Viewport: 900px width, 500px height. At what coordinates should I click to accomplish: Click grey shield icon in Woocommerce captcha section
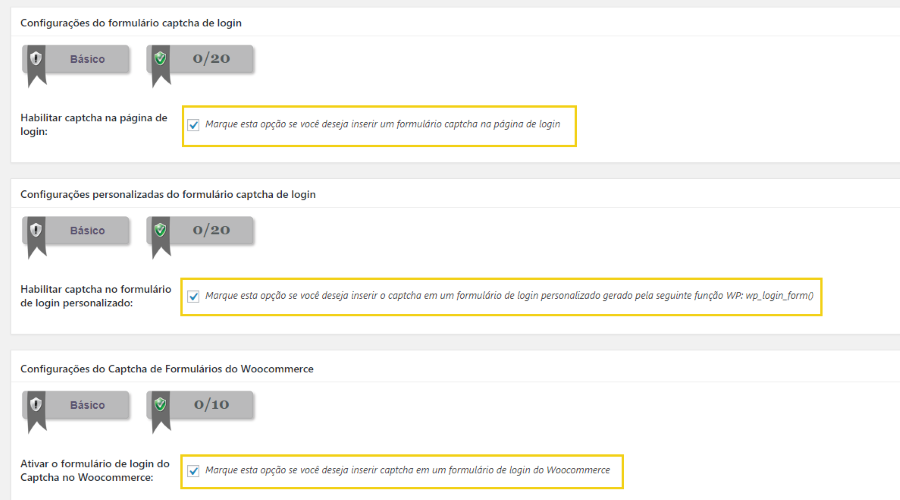(36, 404)
